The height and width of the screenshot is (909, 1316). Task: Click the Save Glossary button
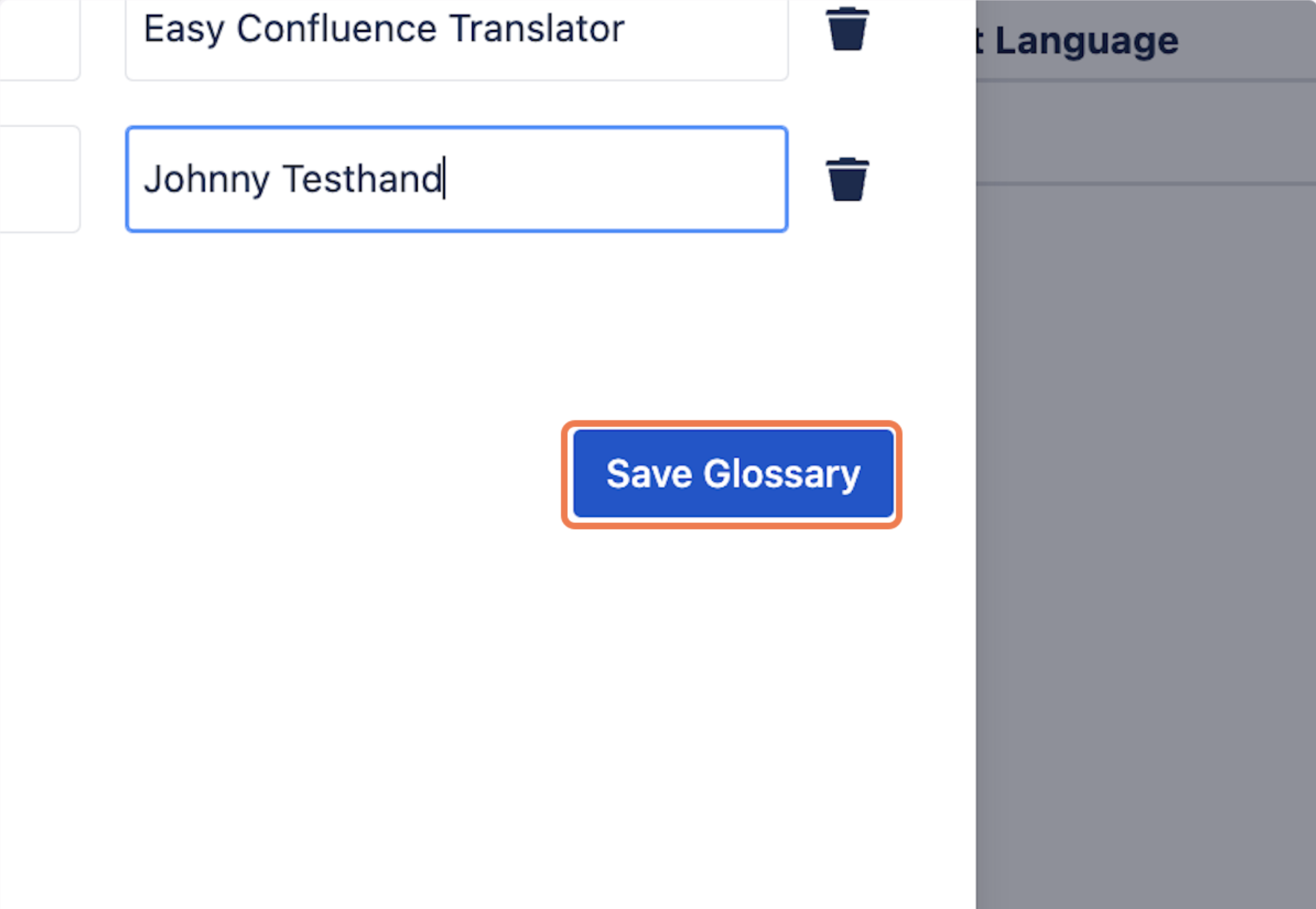[732, 474]
